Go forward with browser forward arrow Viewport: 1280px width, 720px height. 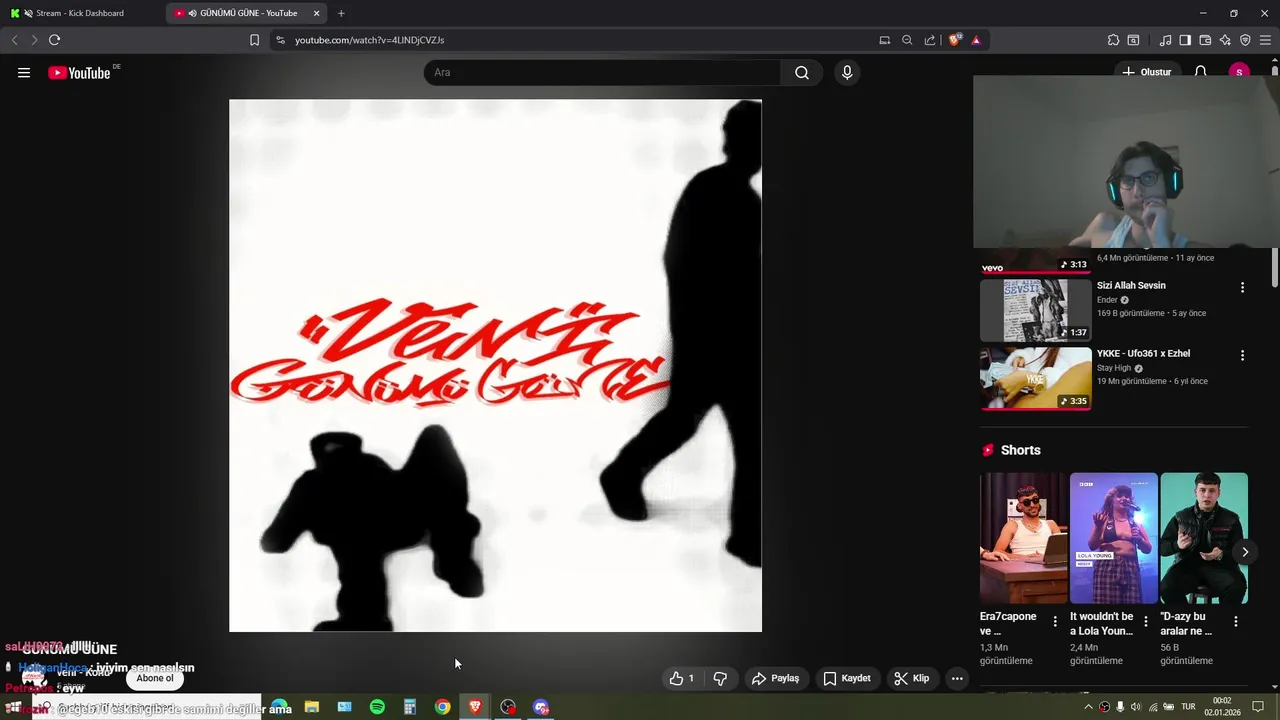[34, 40]
